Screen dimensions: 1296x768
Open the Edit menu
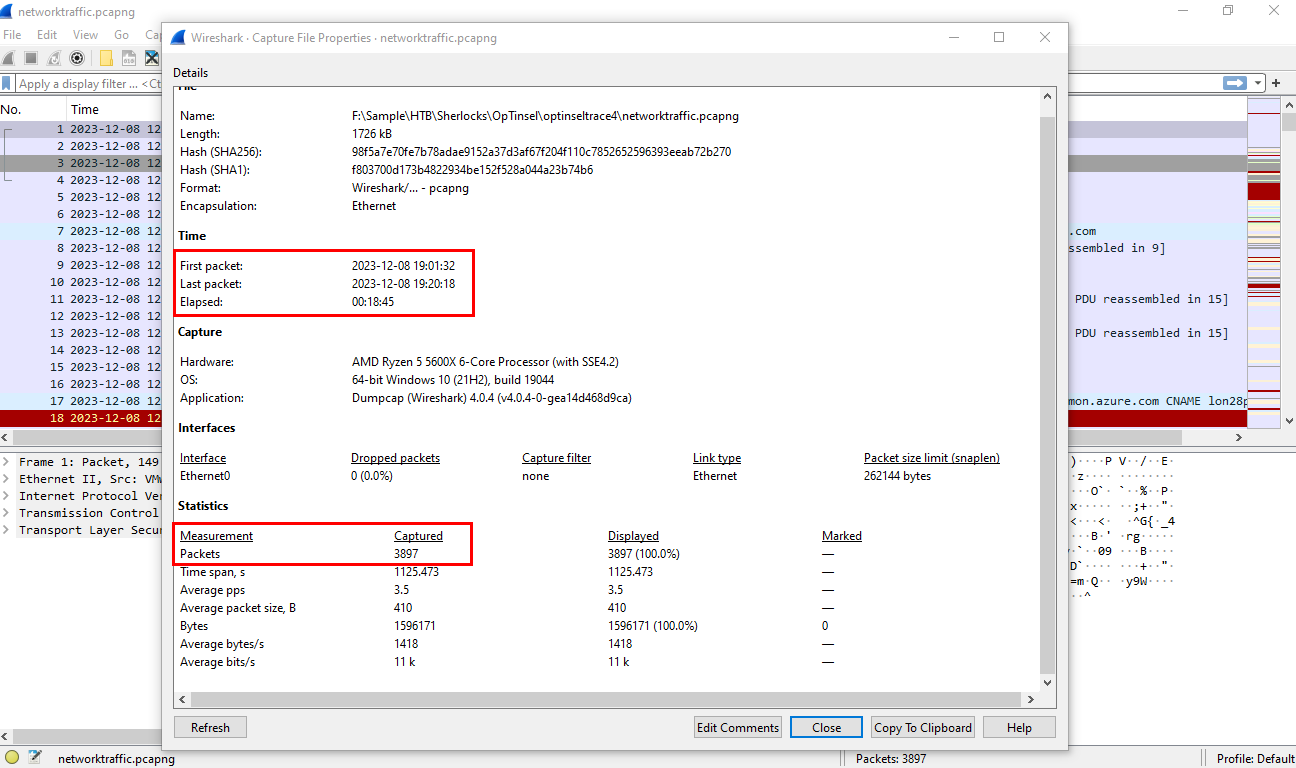tap(47, 35)
